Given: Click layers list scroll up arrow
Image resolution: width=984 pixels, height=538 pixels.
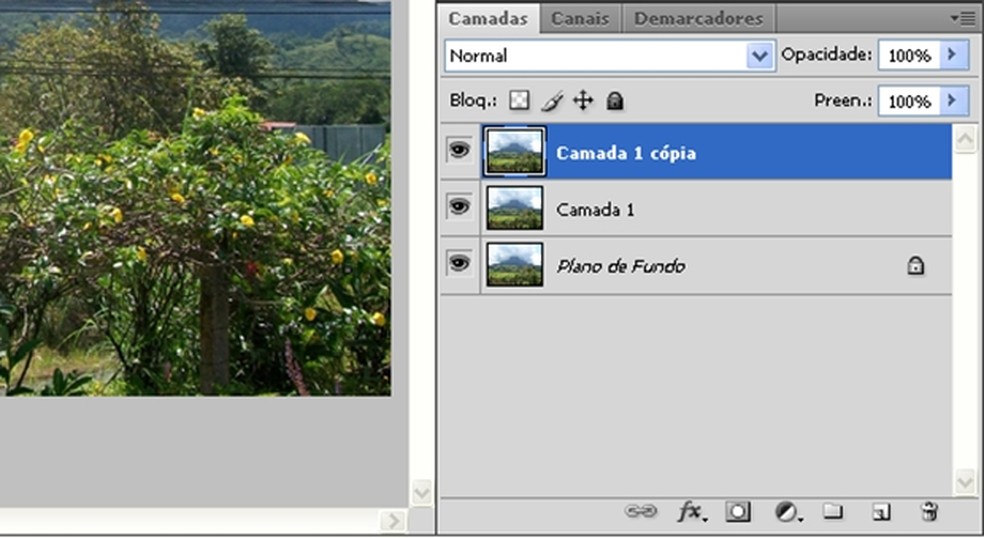Looking at the screenshot, I should (965, 139).
